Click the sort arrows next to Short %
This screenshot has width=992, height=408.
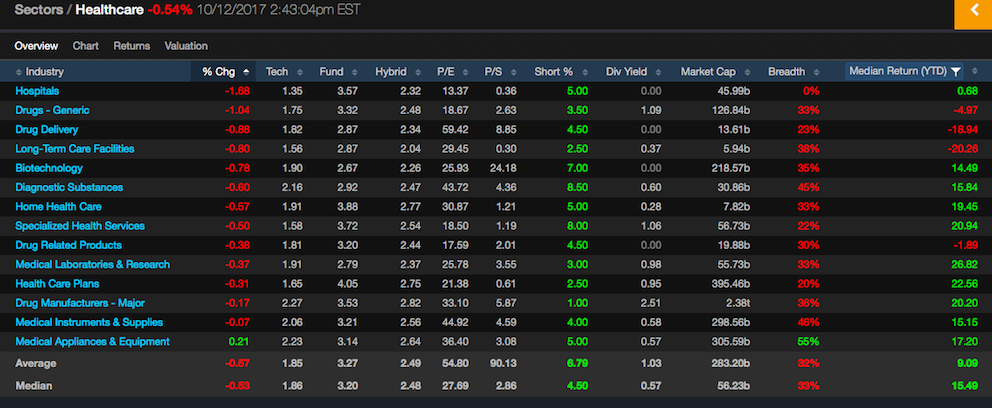pyautogui.click(x=584, y=72)
